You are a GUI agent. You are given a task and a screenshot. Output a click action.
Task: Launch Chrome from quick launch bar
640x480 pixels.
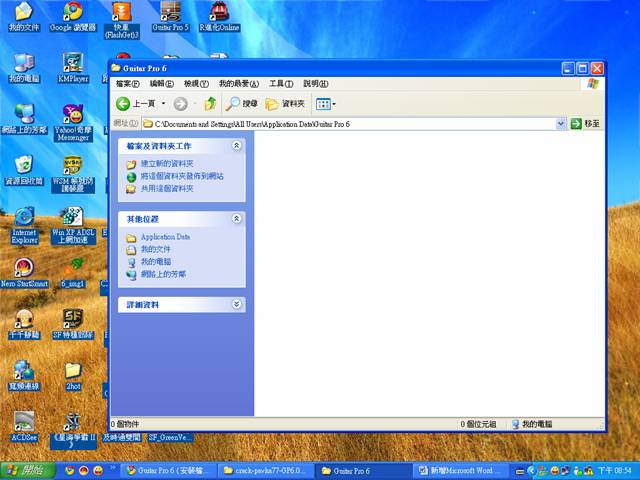coord(70,471)
